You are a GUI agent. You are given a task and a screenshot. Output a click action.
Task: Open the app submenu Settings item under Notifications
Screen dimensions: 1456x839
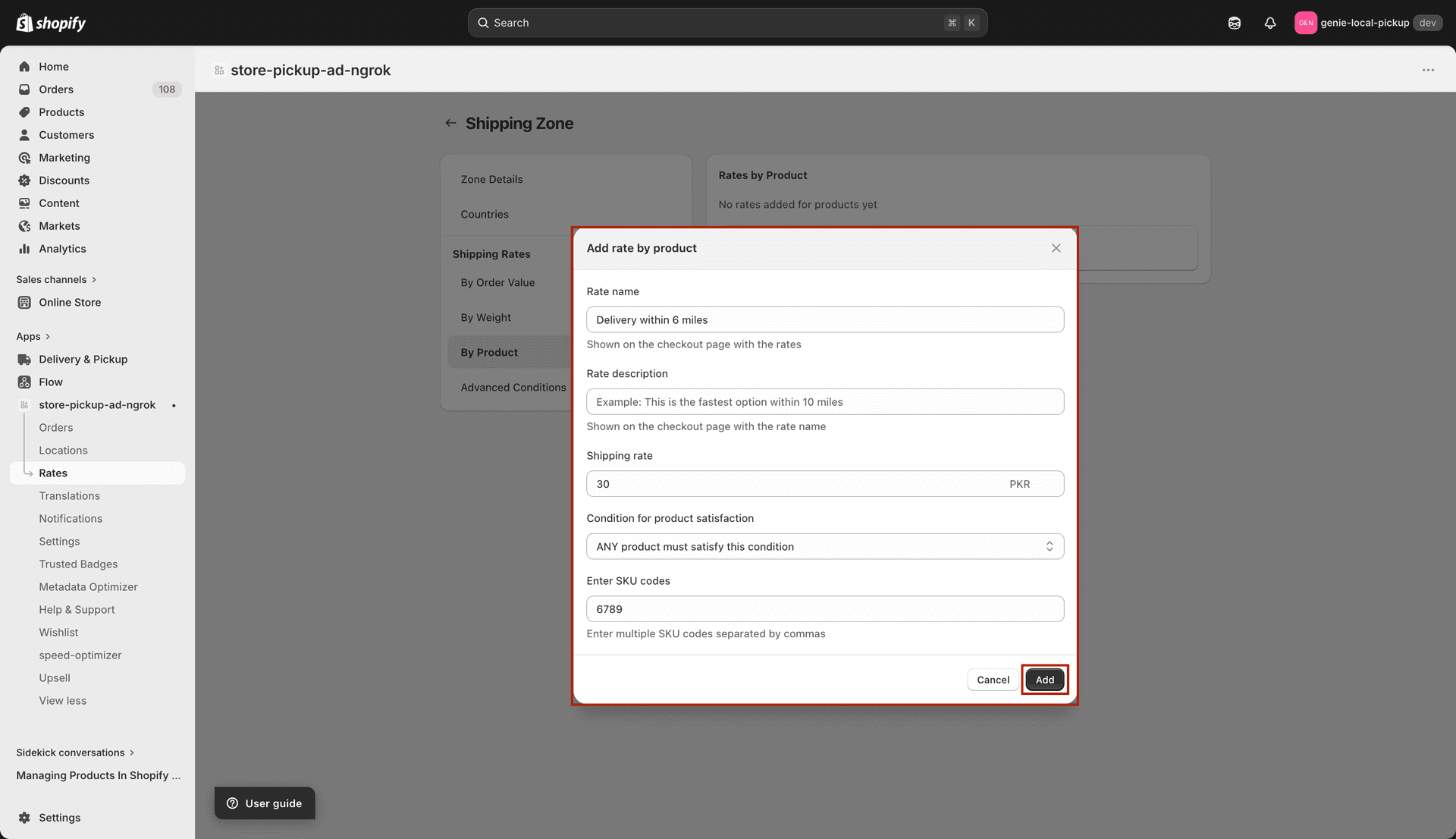tap(59, 542)
